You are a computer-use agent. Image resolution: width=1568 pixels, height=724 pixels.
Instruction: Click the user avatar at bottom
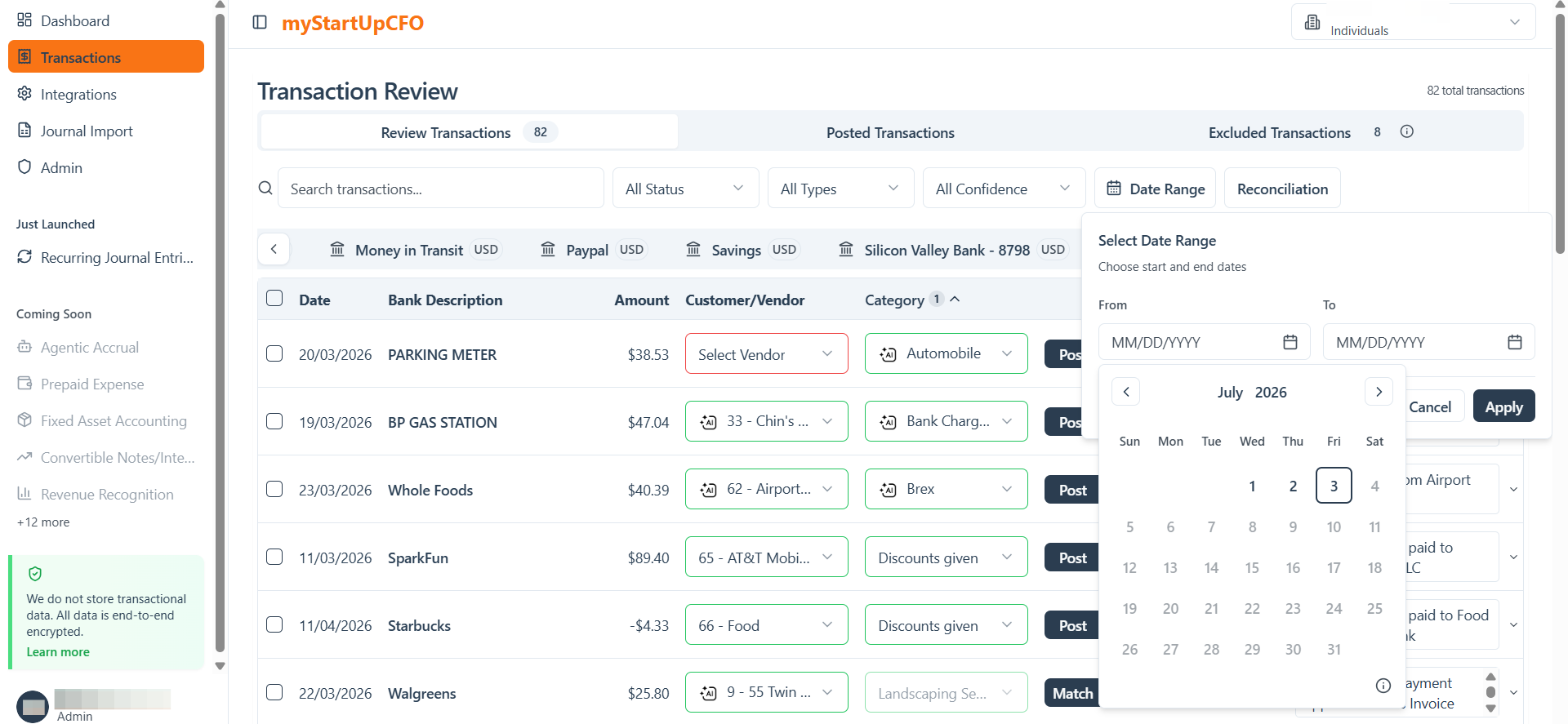(33, 706)
